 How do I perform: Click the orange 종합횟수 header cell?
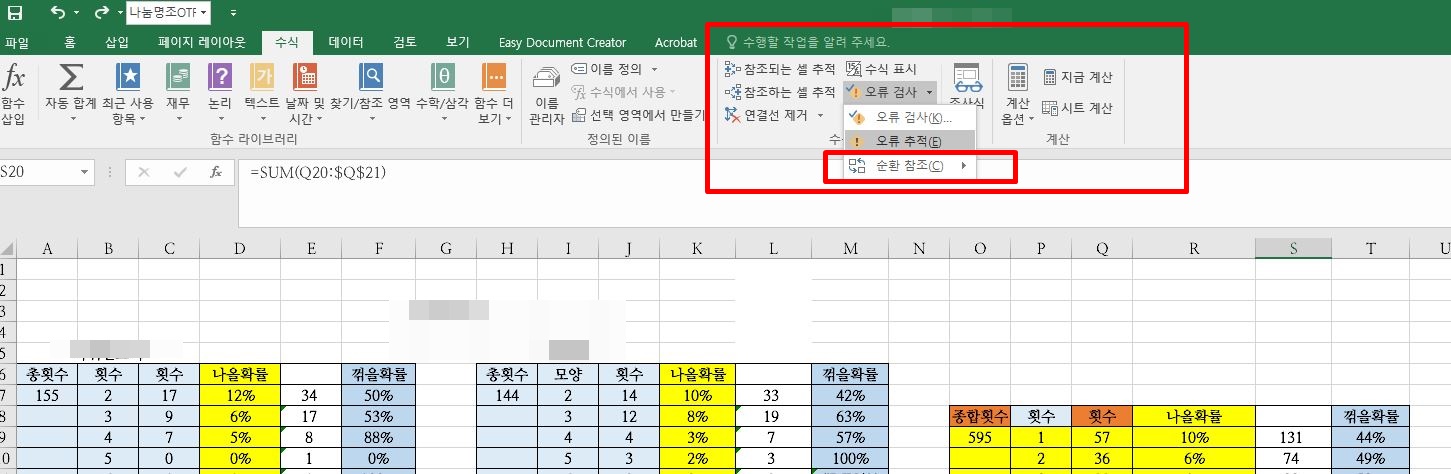coord(980,416)
